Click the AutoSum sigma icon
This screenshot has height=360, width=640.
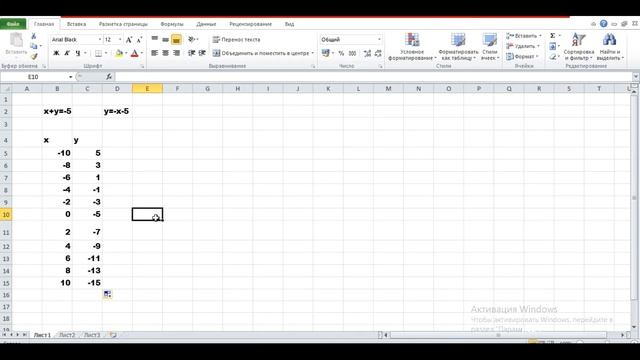coord(553,36)
